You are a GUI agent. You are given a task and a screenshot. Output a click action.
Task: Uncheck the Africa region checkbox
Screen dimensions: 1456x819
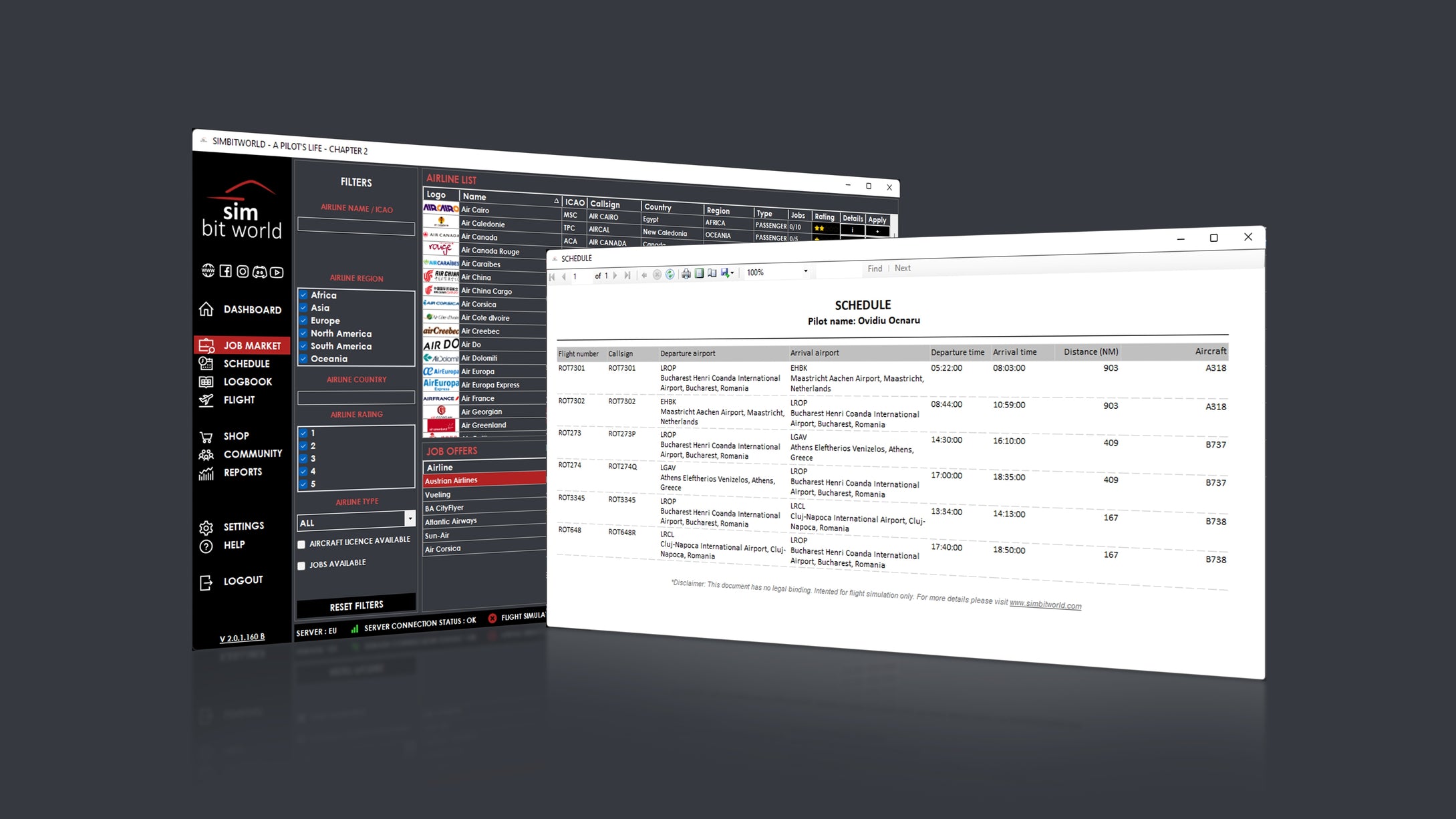coord(303,295)
